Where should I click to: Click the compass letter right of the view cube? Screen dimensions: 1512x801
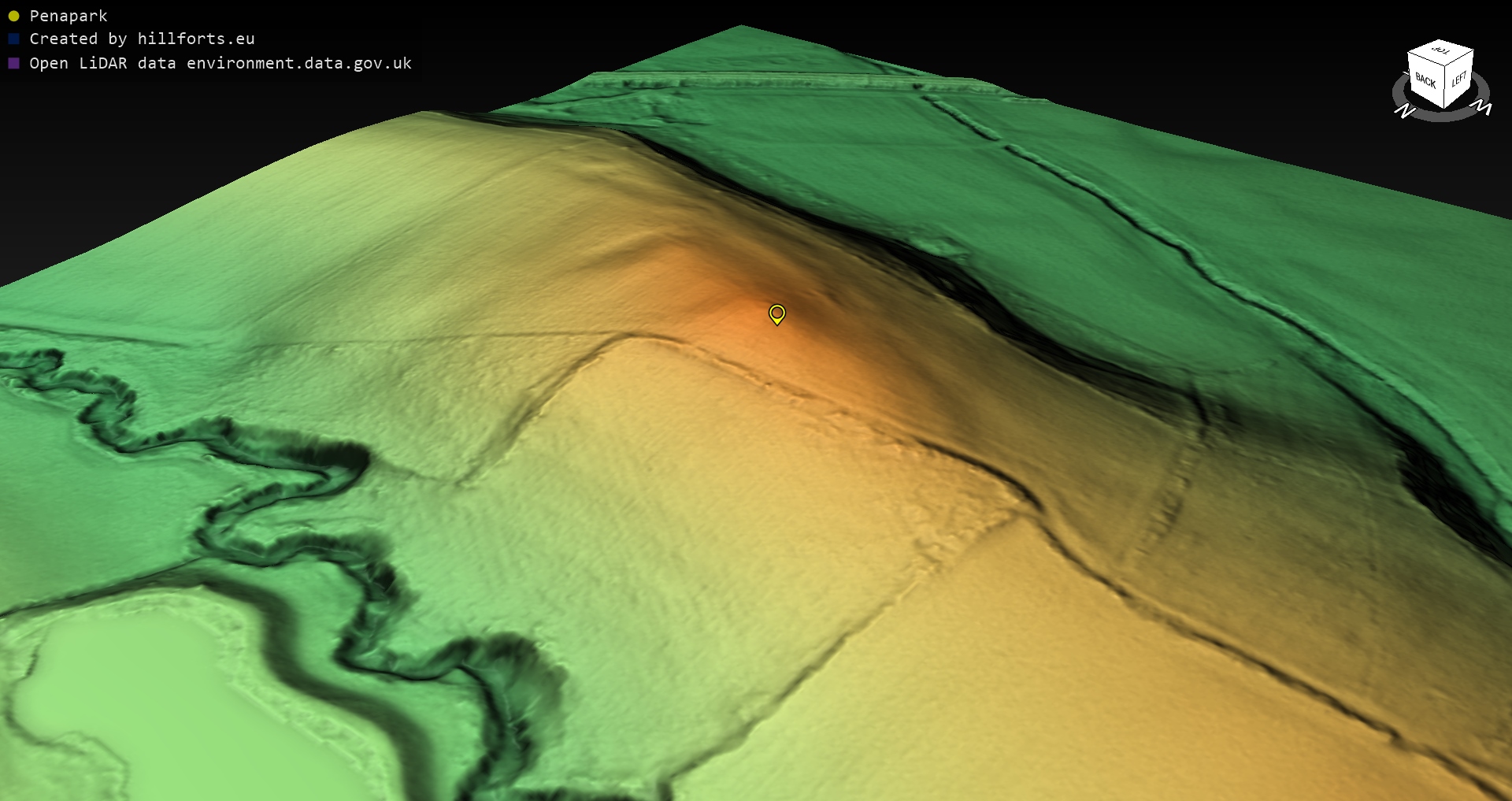[x=1483, y=108]
